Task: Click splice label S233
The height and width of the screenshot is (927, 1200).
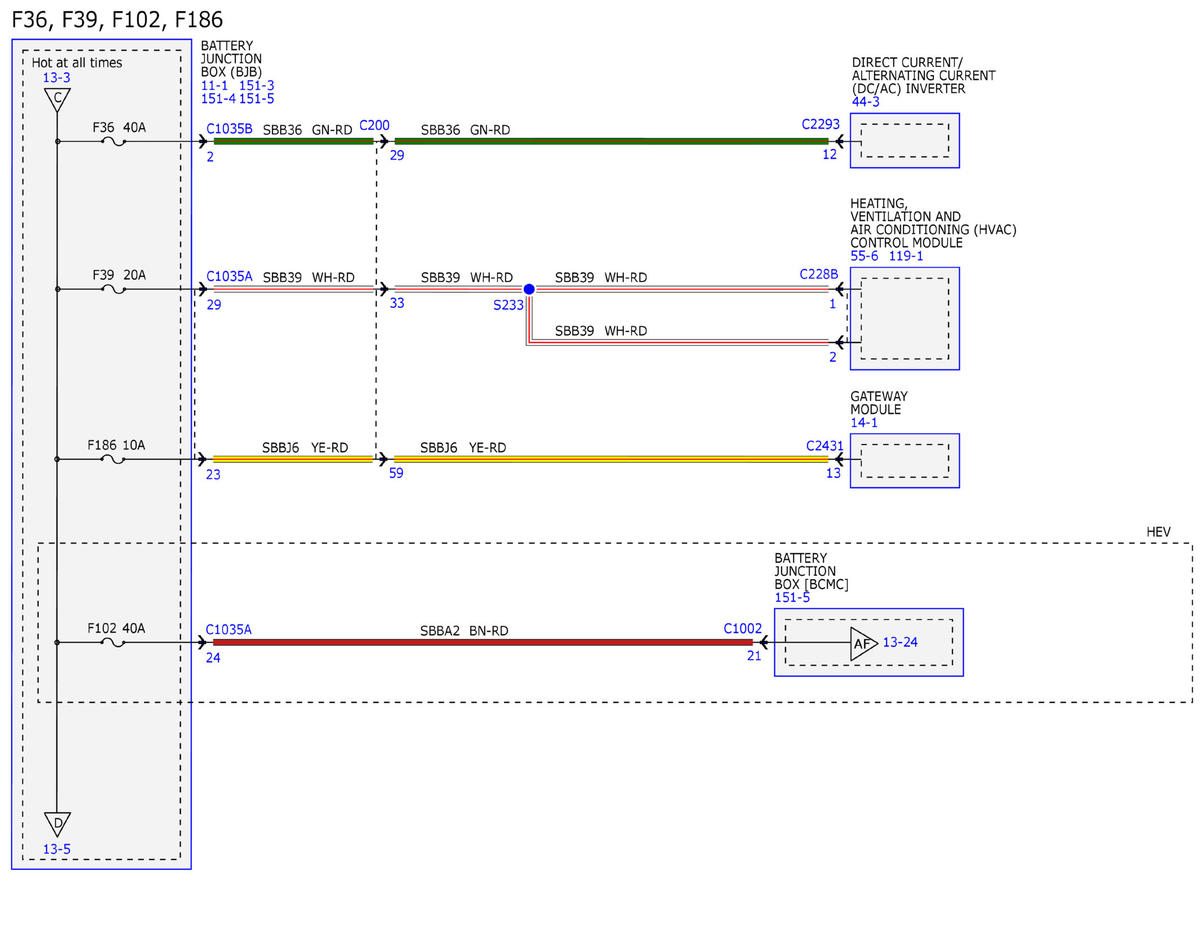Action: pyautogui.click(x=508, y=306)
